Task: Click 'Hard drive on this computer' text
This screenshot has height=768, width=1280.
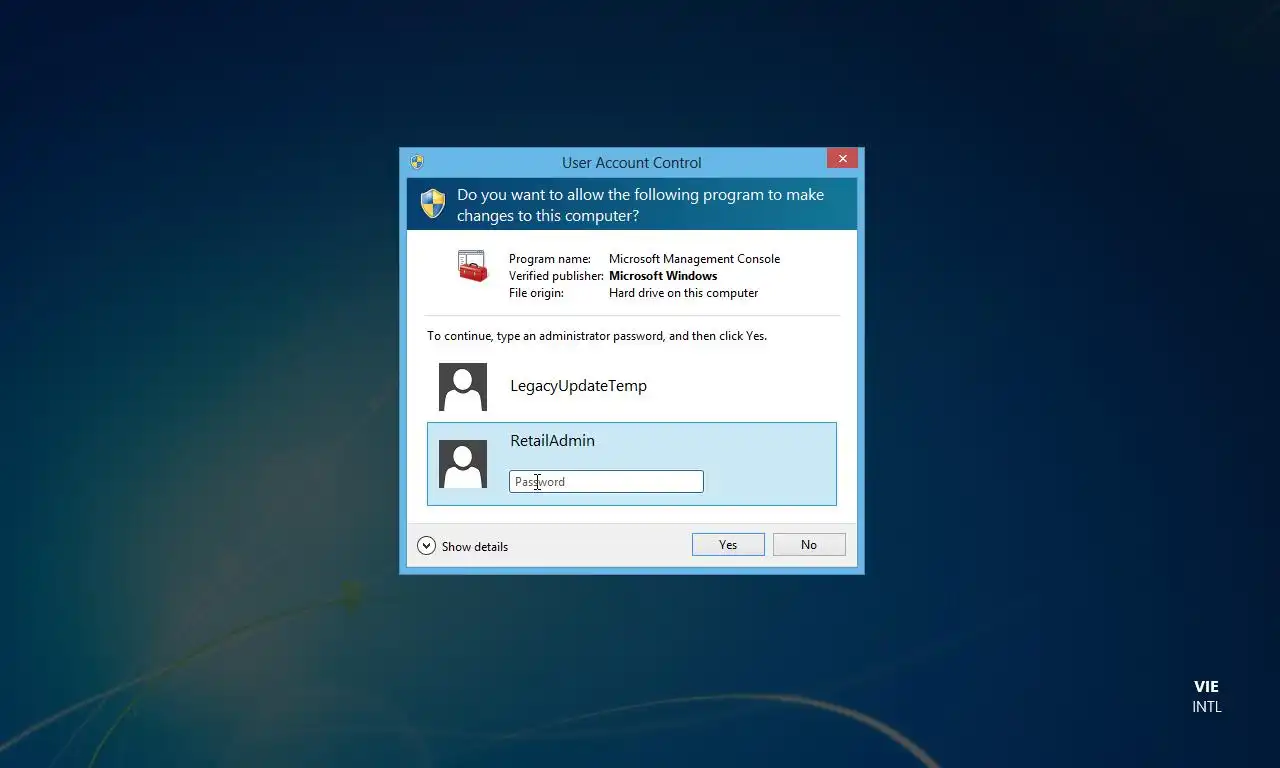Action: (x=683, y=293)
